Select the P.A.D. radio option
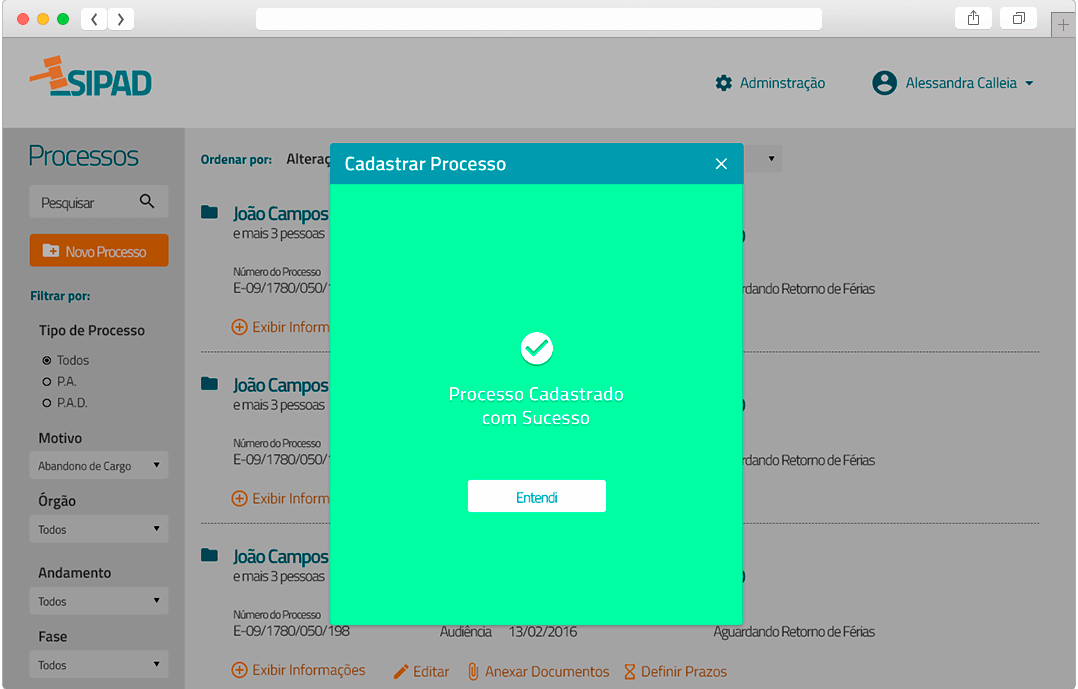Screen dimensions: 1078x689 point(47,403)
